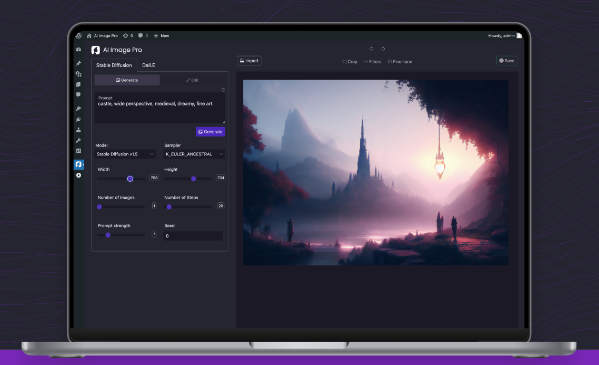Screen dimensions: 599x365
Task: Click the small icon above the prompt box corner
Action: click(x=223, y=90)
